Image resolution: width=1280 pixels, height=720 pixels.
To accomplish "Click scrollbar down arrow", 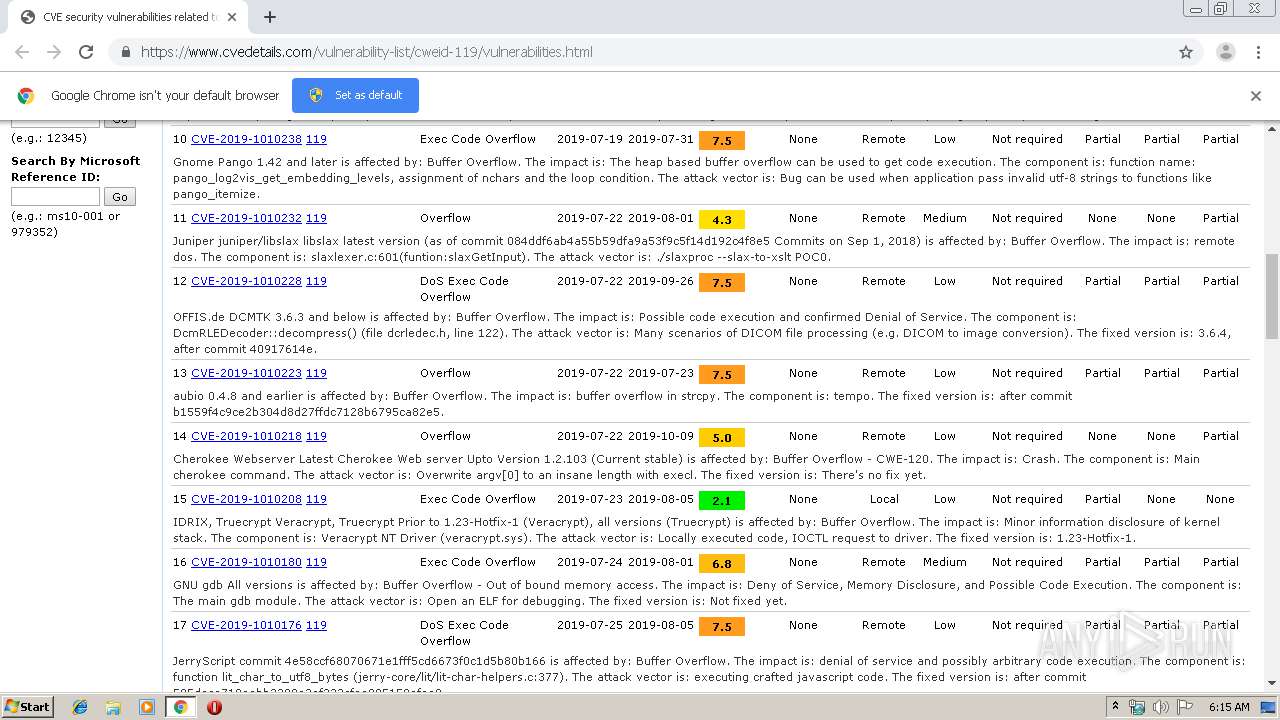I will [1271, 683].
